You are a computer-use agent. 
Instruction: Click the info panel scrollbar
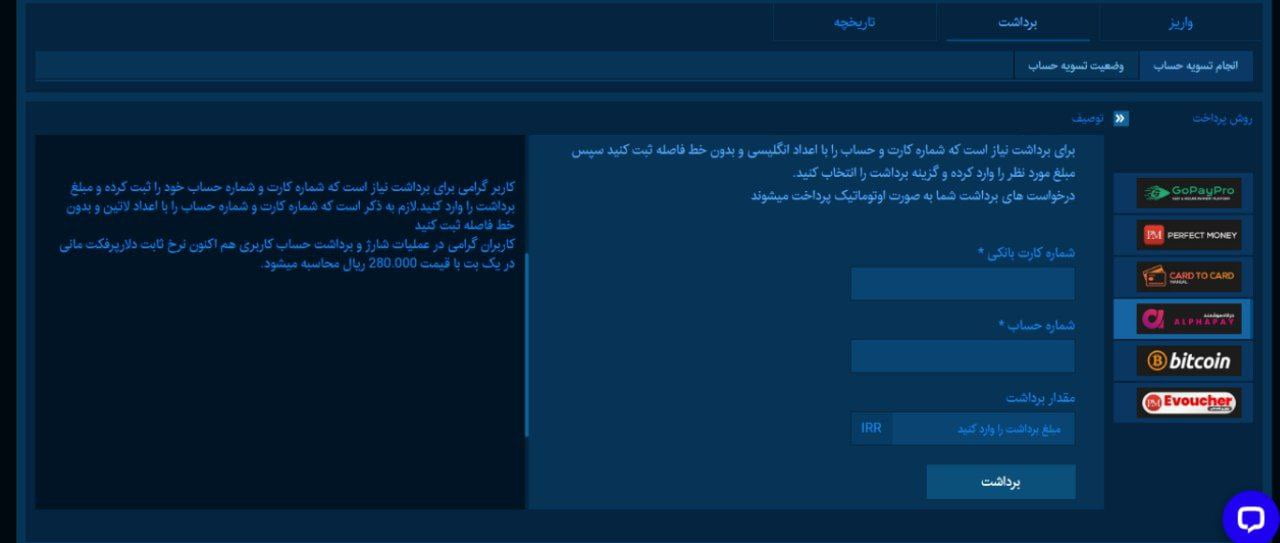tap(526, 344)
